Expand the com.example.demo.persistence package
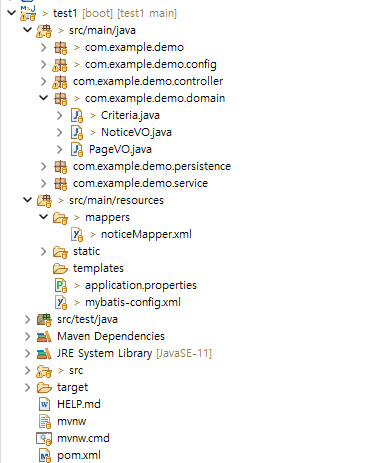This screenshot has height=463, width=369. (x=44, y=167)
